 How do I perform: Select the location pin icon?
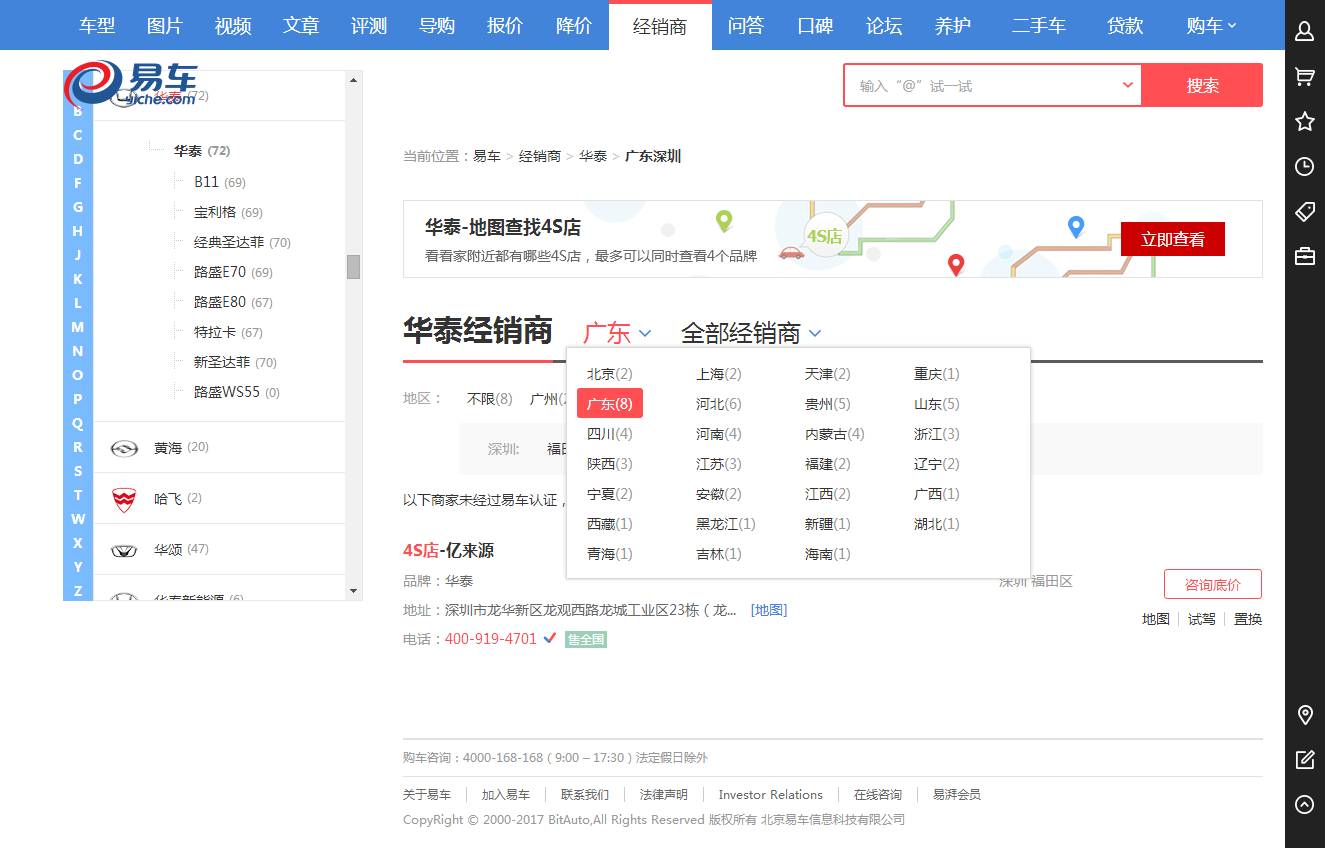coord(1304,716)
